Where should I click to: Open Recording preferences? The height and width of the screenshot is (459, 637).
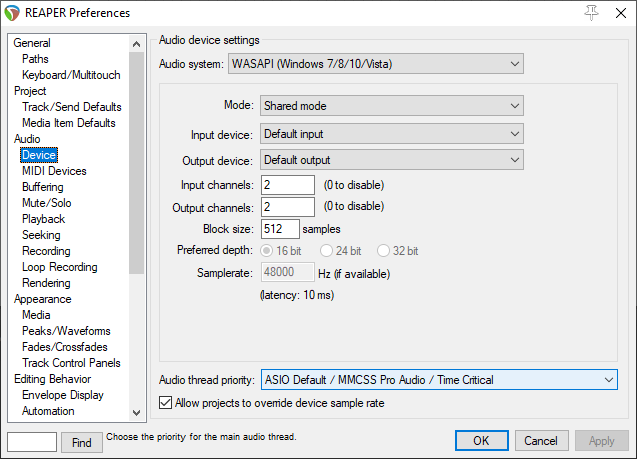pyautogui.click(x=46, y=251)
